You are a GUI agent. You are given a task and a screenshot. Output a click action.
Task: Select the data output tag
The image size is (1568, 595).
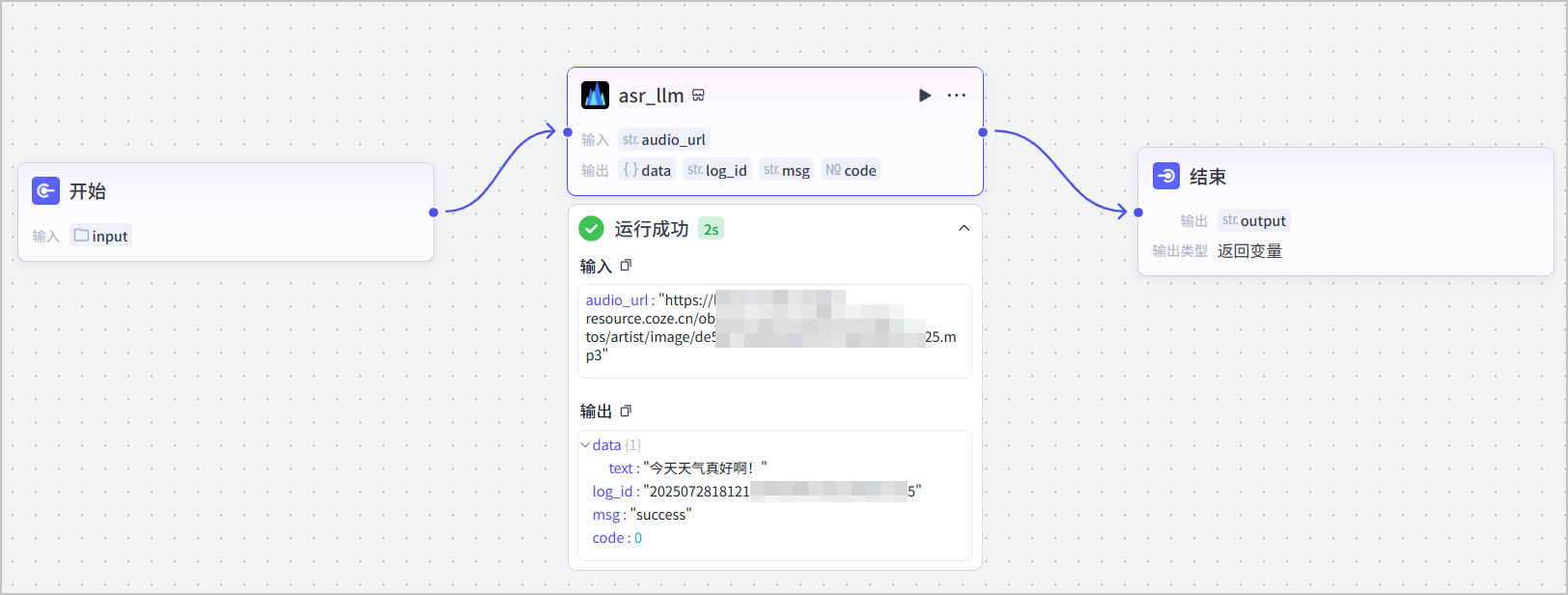pos(647,170)
